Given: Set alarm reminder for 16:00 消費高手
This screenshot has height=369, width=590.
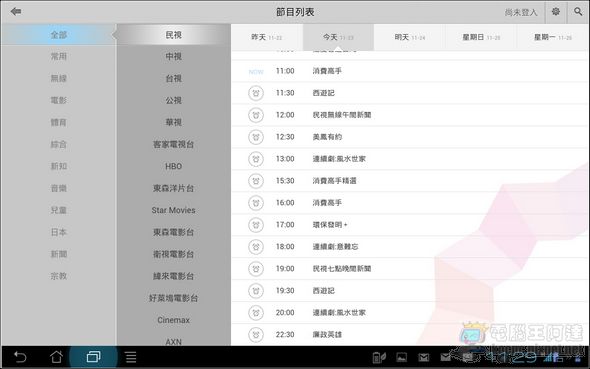Looking at the screenshot, I should (x=256, y=203).
